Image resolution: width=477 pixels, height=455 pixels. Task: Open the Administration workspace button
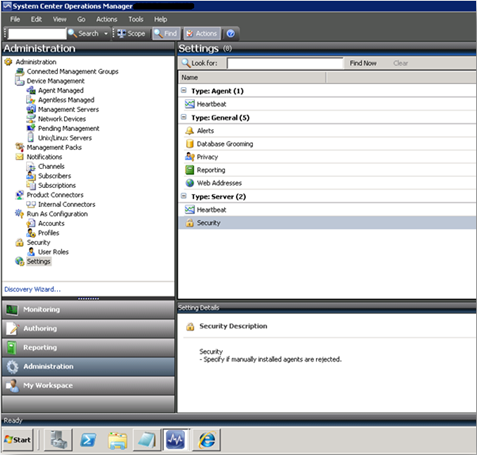(x=88, y=367)
